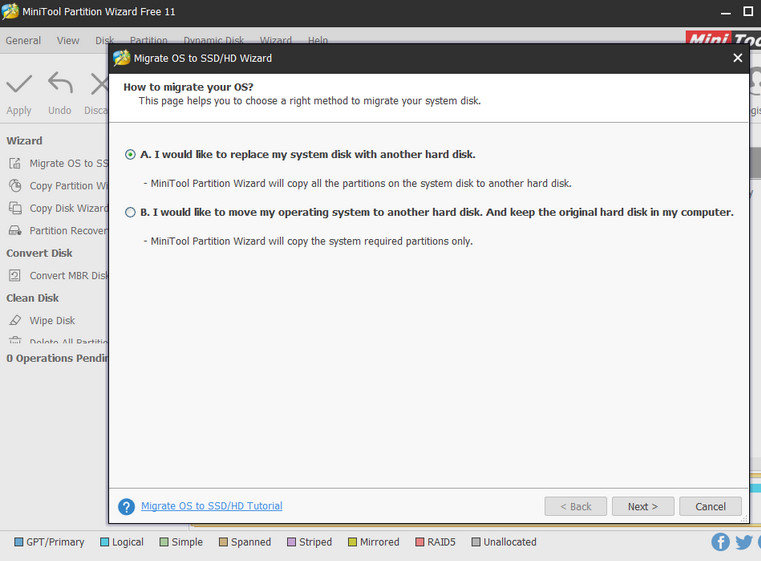Click the Apply checkmark icon in the toolbar
The image size is (761, 561).
click(19, 83)
